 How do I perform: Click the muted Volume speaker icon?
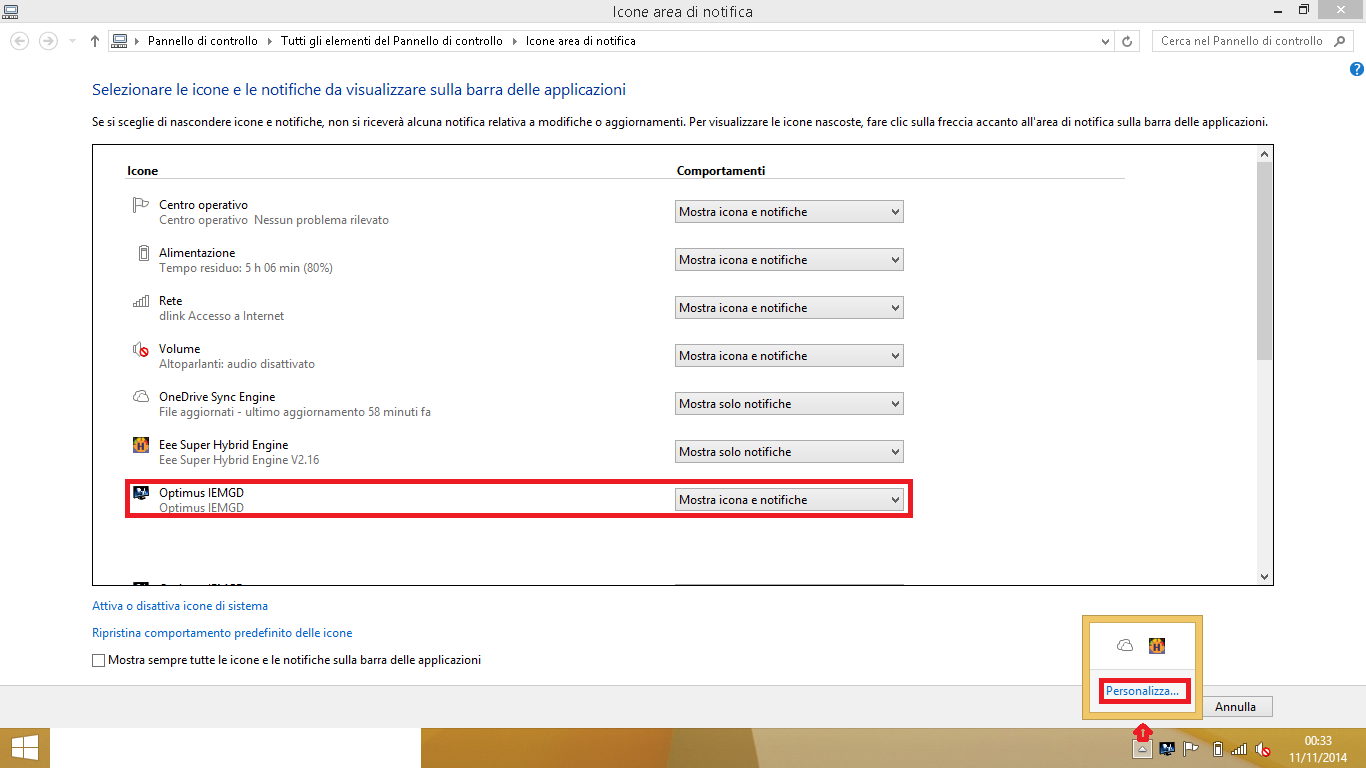141,349
